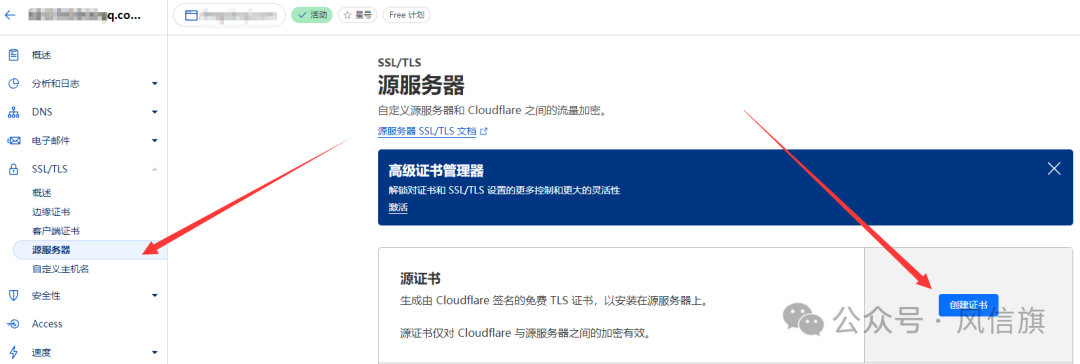Viewport: 1080px width, 364px height.
Task: Click the 高级证书管理器 banner title
Action: pos(436,171)
